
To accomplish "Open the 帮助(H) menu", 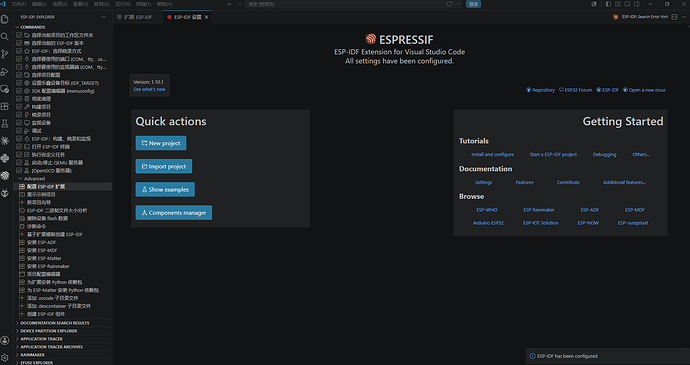I will (x=165, y=4).
